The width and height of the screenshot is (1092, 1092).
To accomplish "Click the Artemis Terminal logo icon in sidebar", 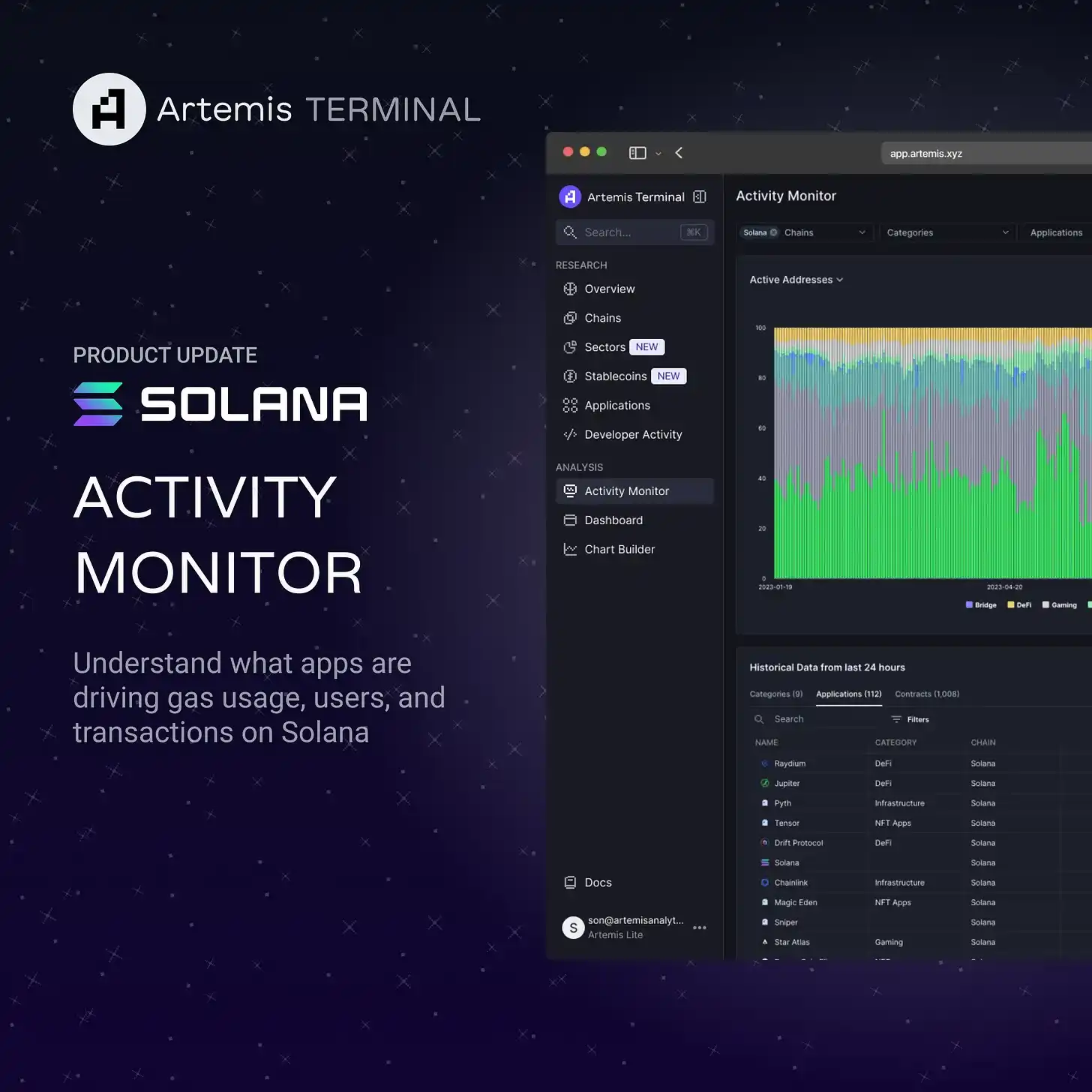I will tap(570, 196).
